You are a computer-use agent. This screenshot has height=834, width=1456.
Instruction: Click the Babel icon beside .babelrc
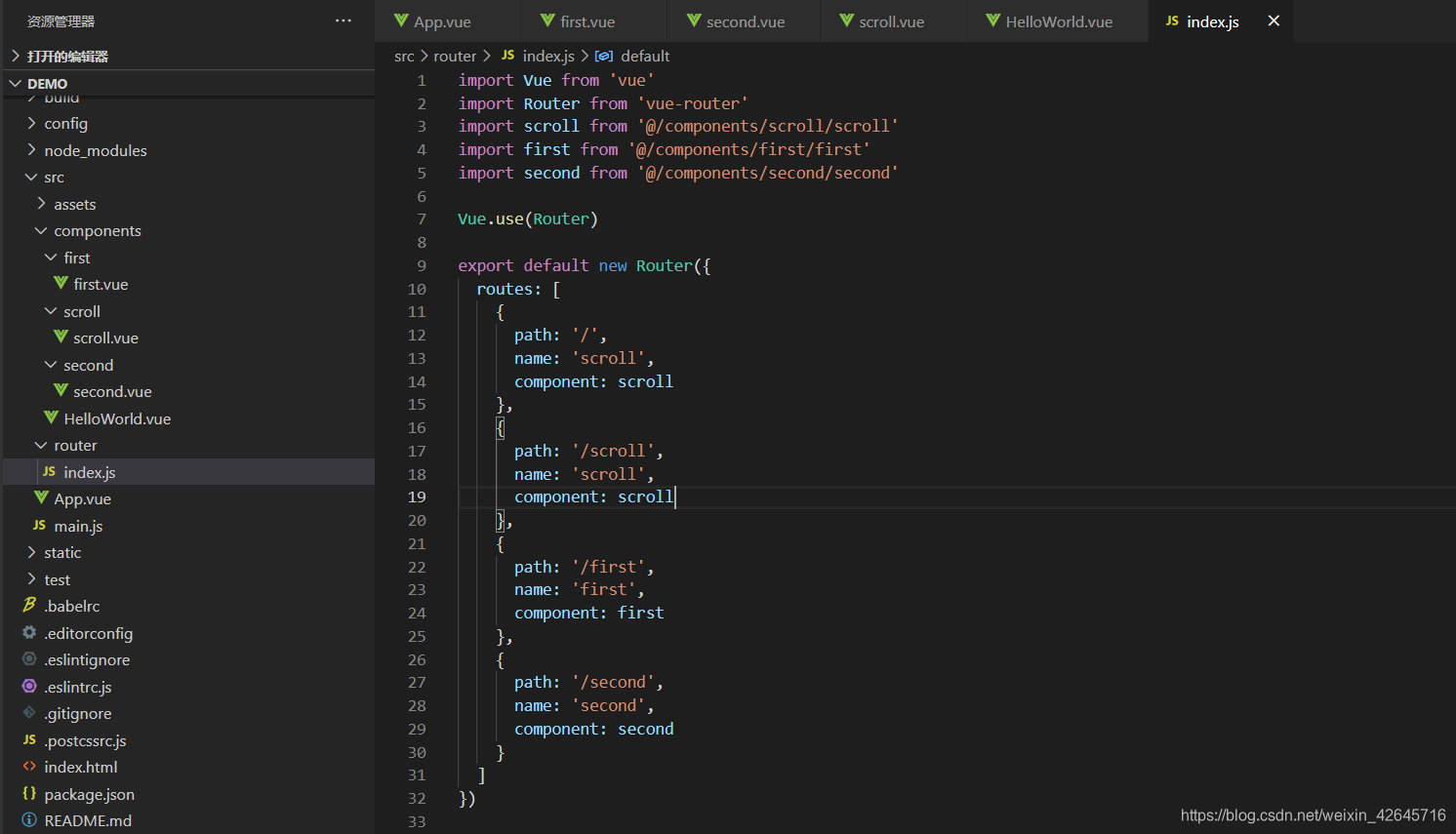[29, 605]
